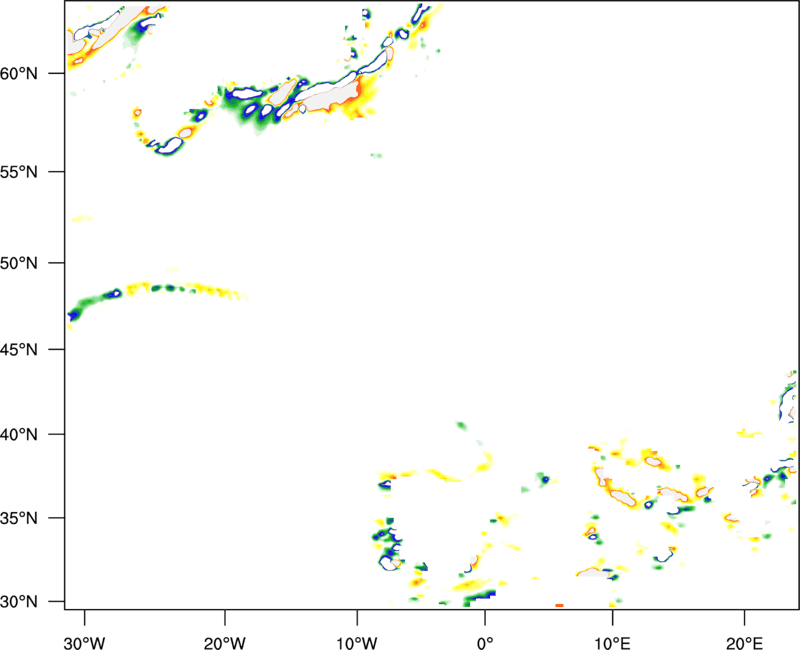Click the 10°W longitude label
The width and height of the screenshot is (800, 650).
click(x=357, y=643)
